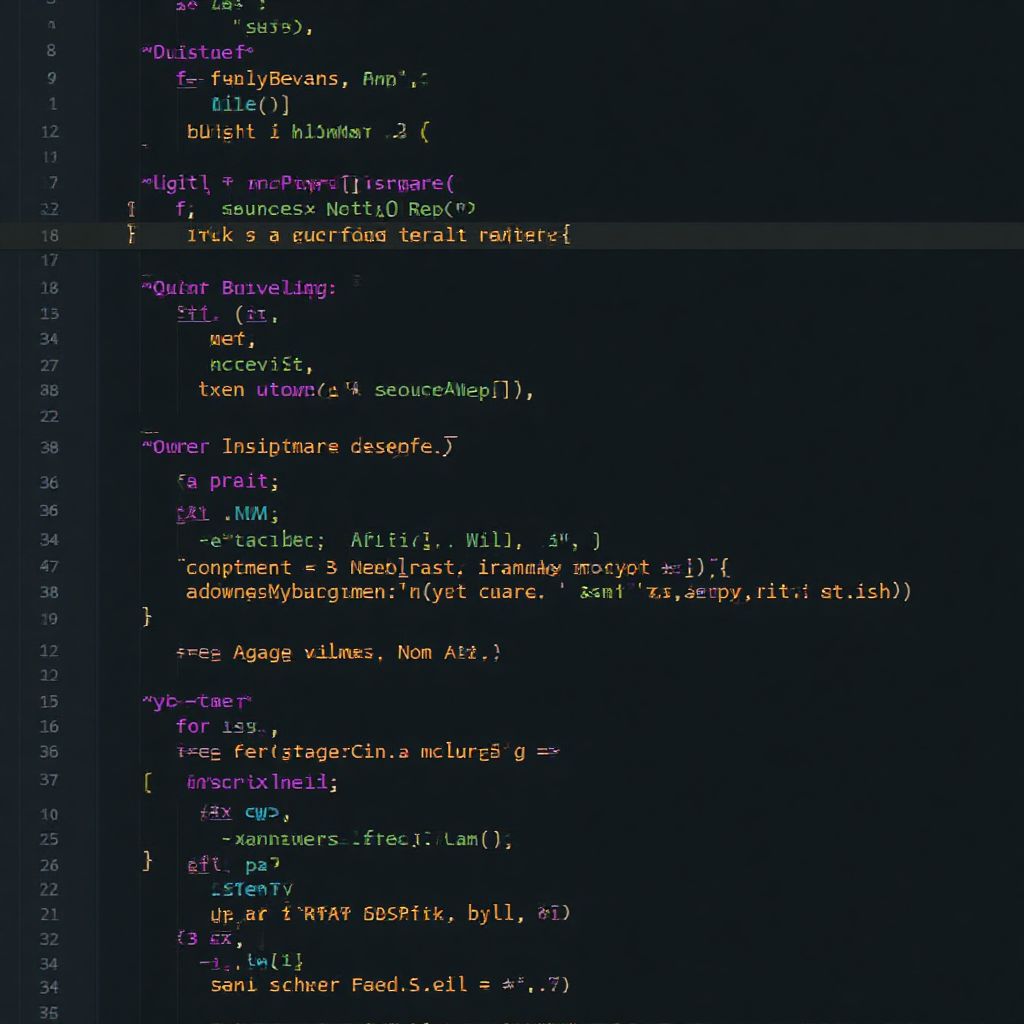Click the brace marker beside line 18
Screen dimensions: 1024x1024
point(132,236)
